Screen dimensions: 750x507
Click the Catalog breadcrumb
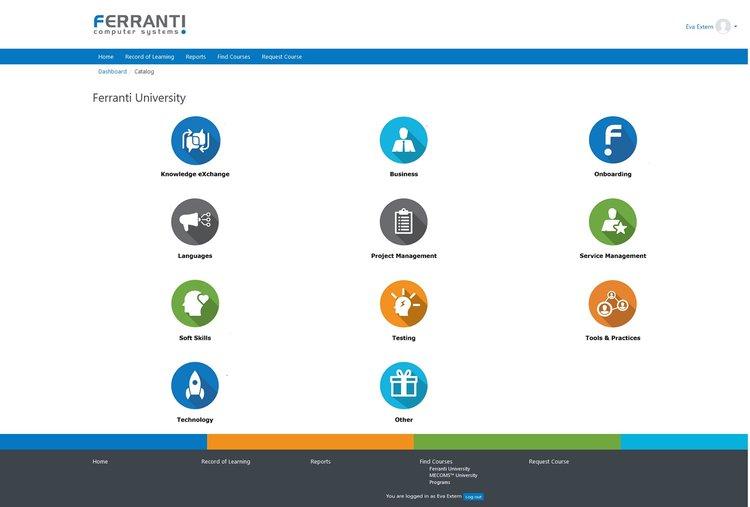click(x=144, y=71)
